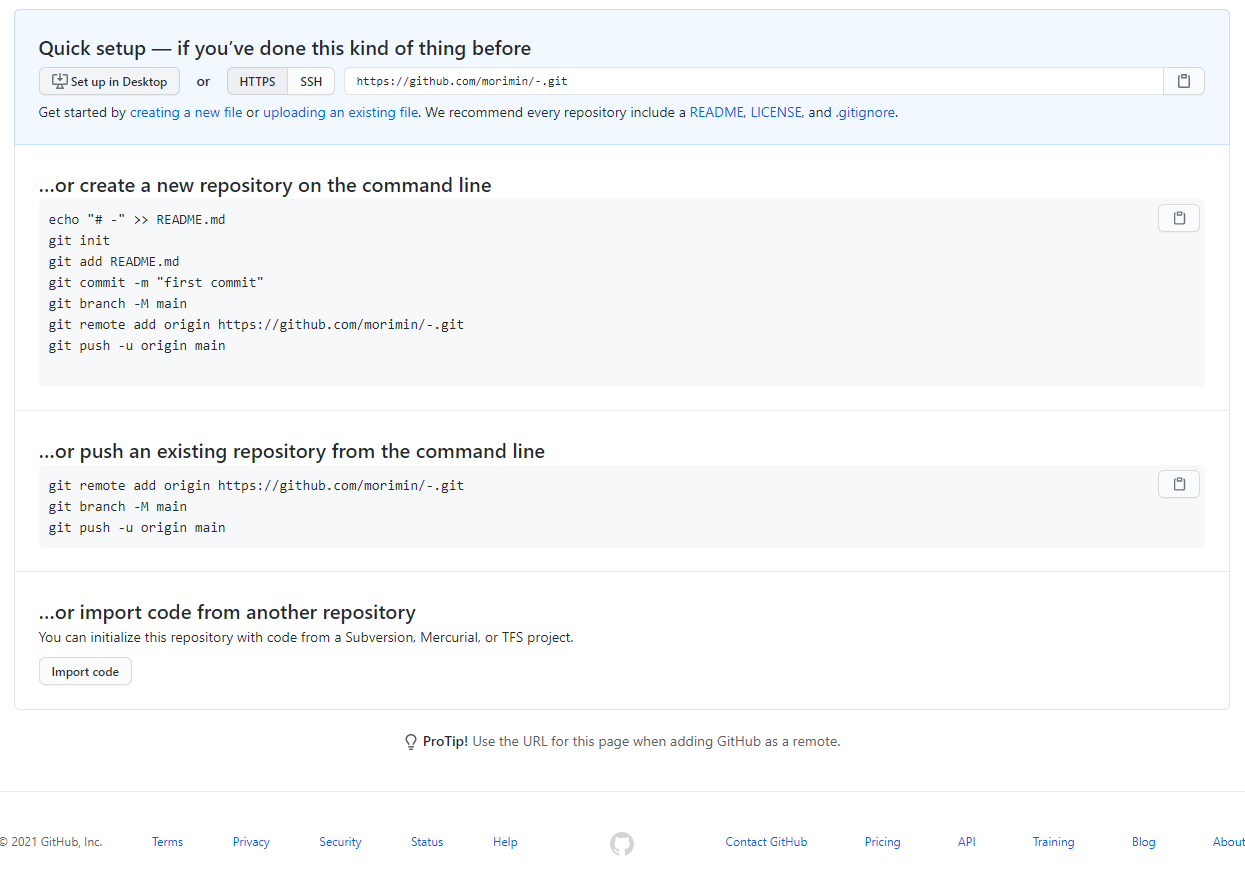The width and height of the screenshot is (1245, 874).
Task: Click the GitHub Octocat logo in the footer
Action: (622, 843)
